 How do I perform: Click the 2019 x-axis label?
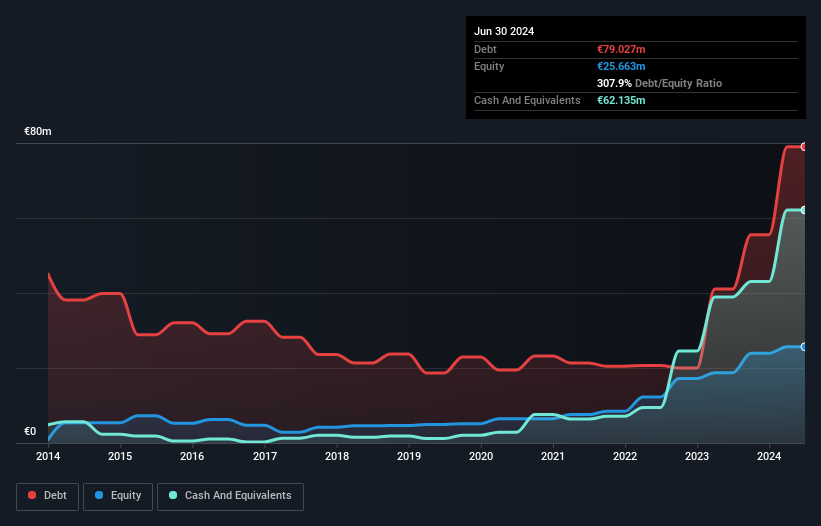[409, 456]
